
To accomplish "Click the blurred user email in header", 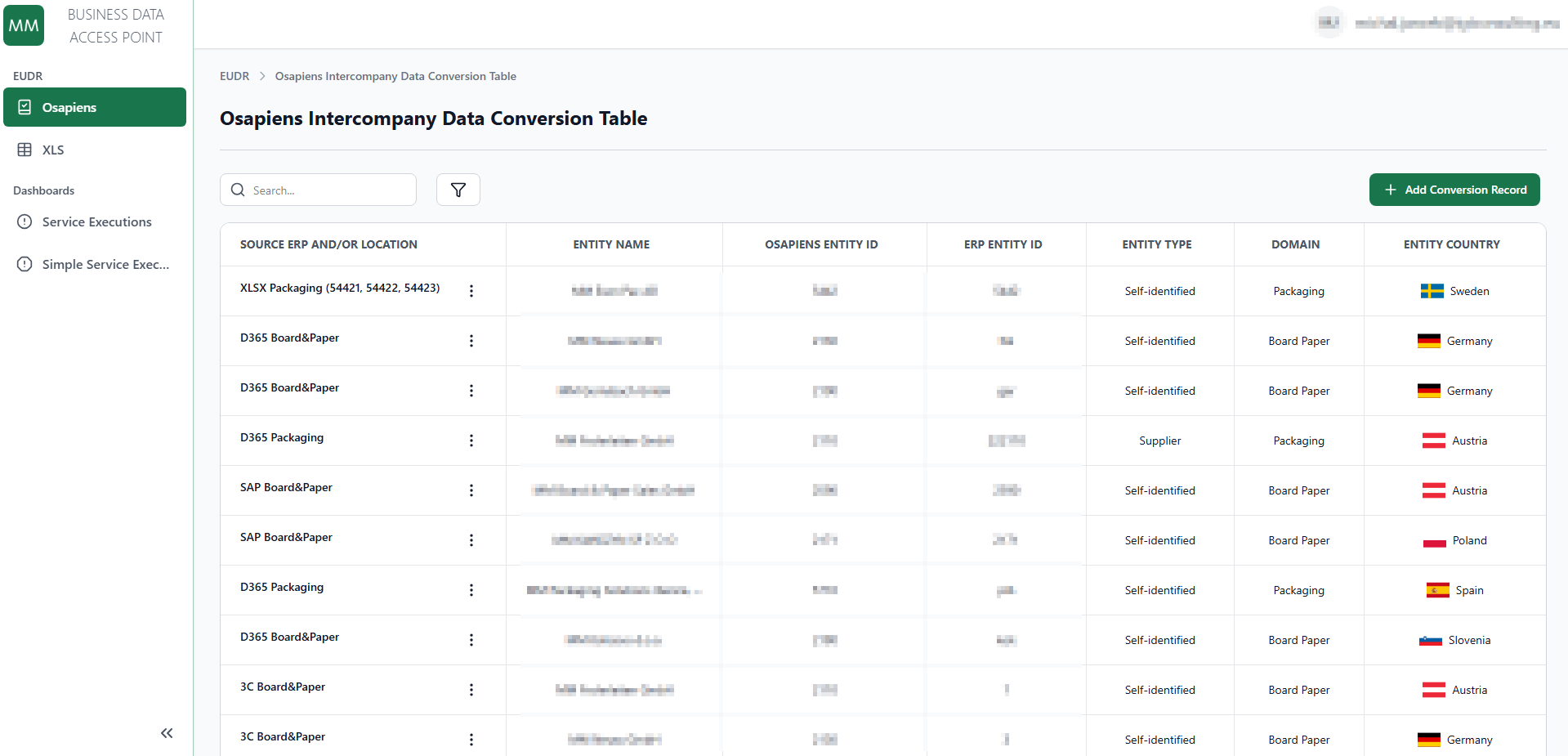I will [1457, 23].
